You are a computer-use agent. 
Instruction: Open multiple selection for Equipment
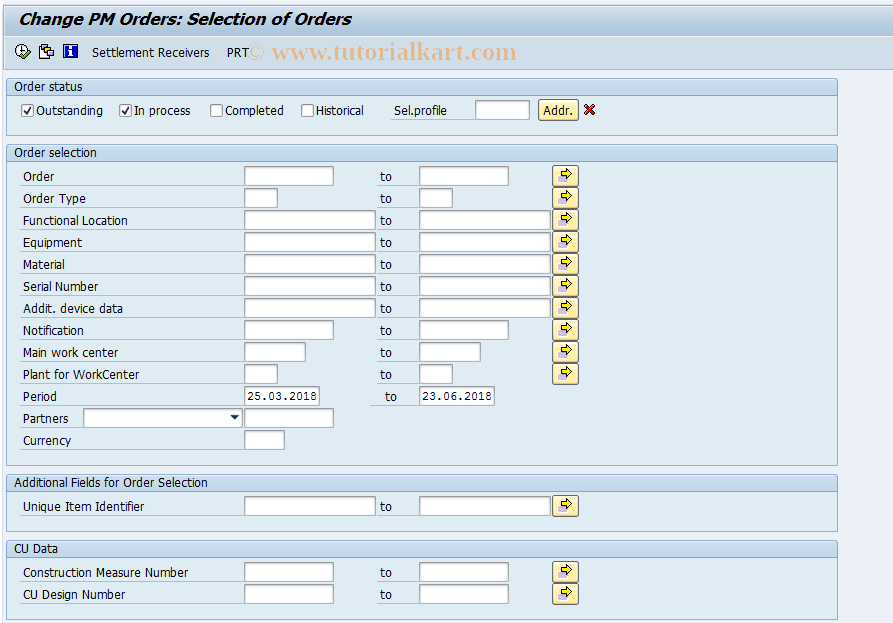coord(565,241)
